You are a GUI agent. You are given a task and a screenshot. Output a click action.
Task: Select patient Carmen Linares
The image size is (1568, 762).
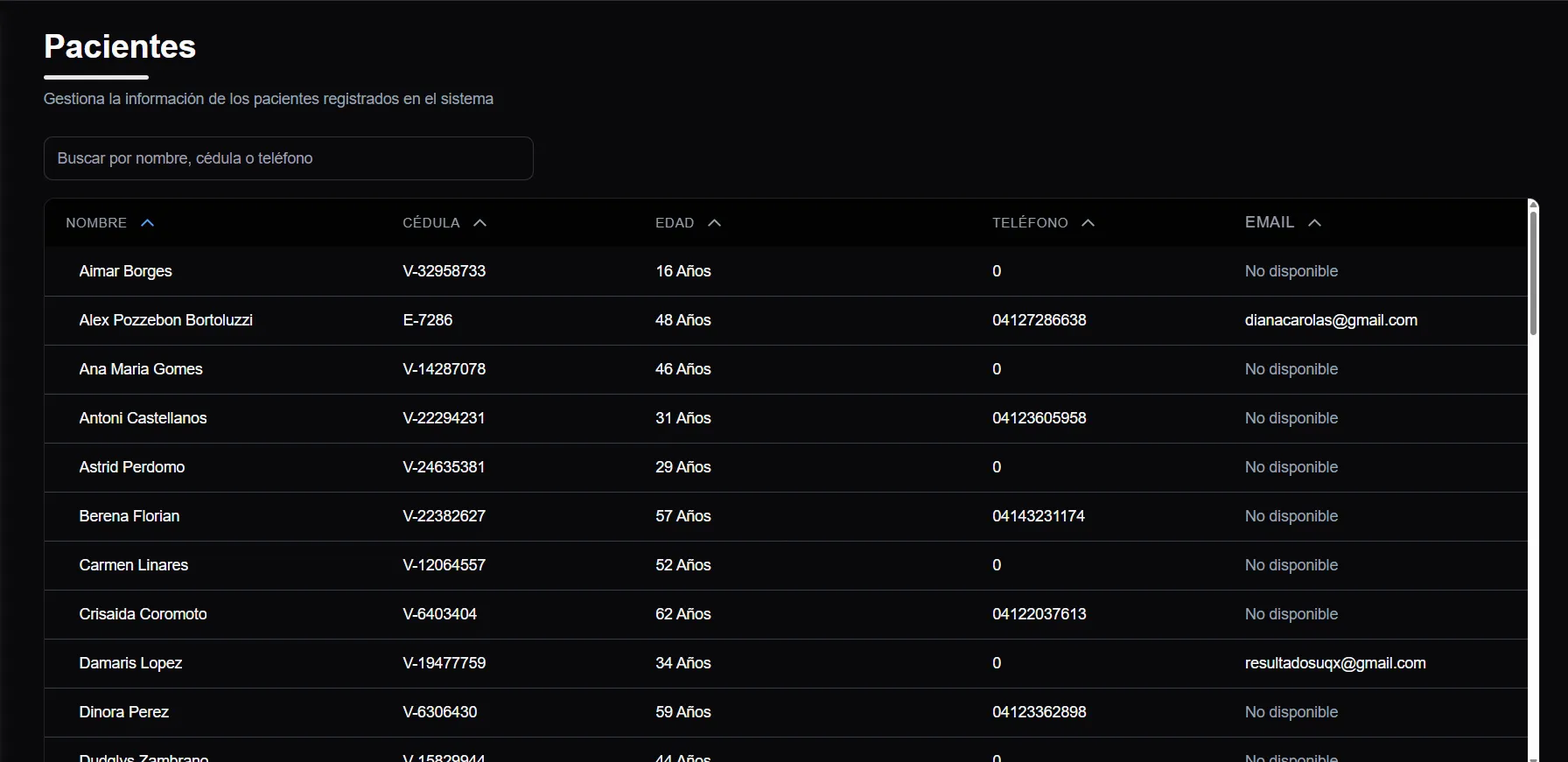pyautogui.click(x=134, y=565)
